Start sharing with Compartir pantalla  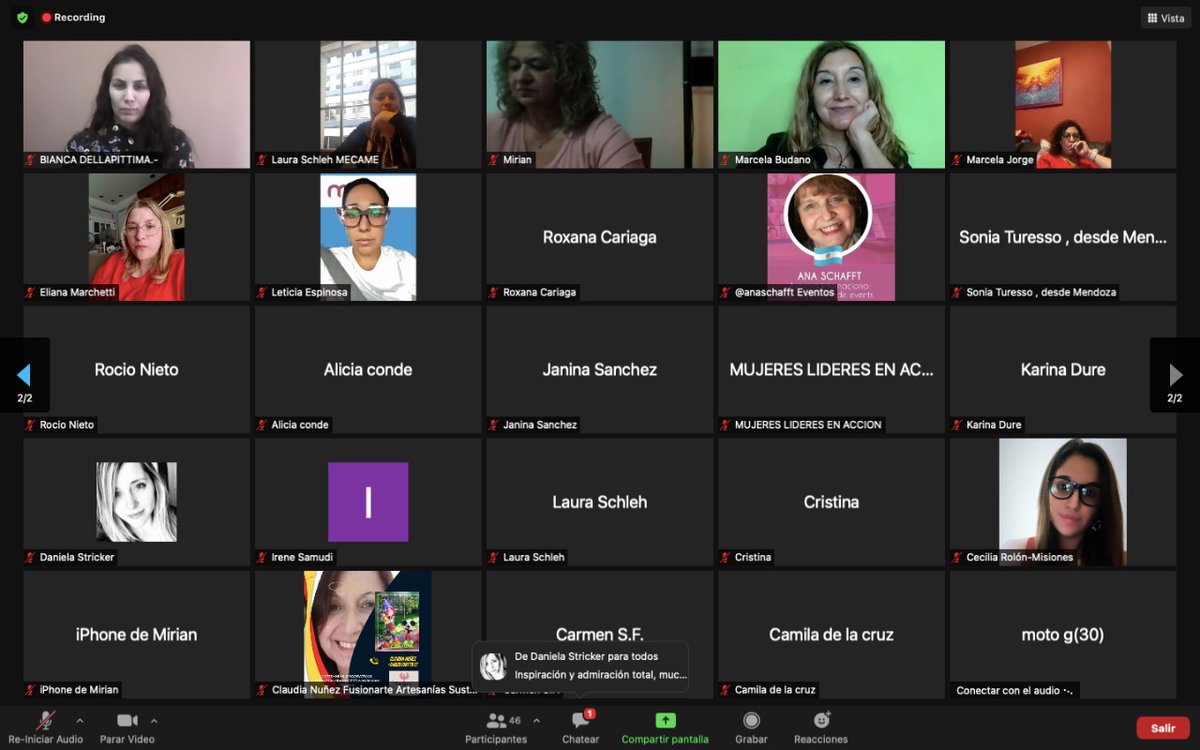(x=665, y=727)
